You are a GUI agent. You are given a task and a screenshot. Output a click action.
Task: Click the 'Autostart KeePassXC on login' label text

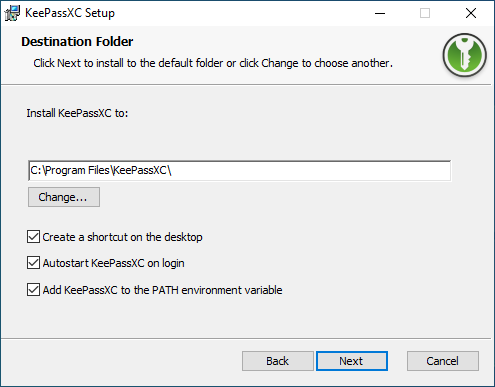(113, 263)
